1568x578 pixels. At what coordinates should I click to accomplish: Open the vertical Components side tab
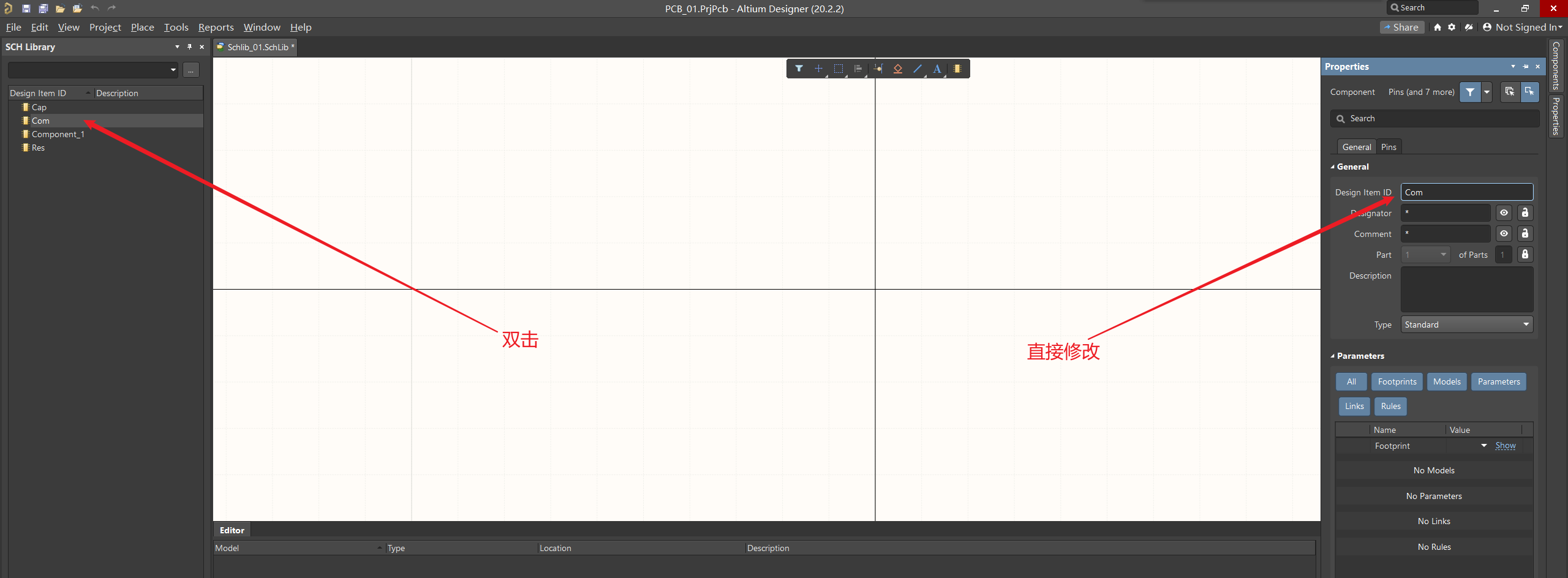[x=1556, y=66]
